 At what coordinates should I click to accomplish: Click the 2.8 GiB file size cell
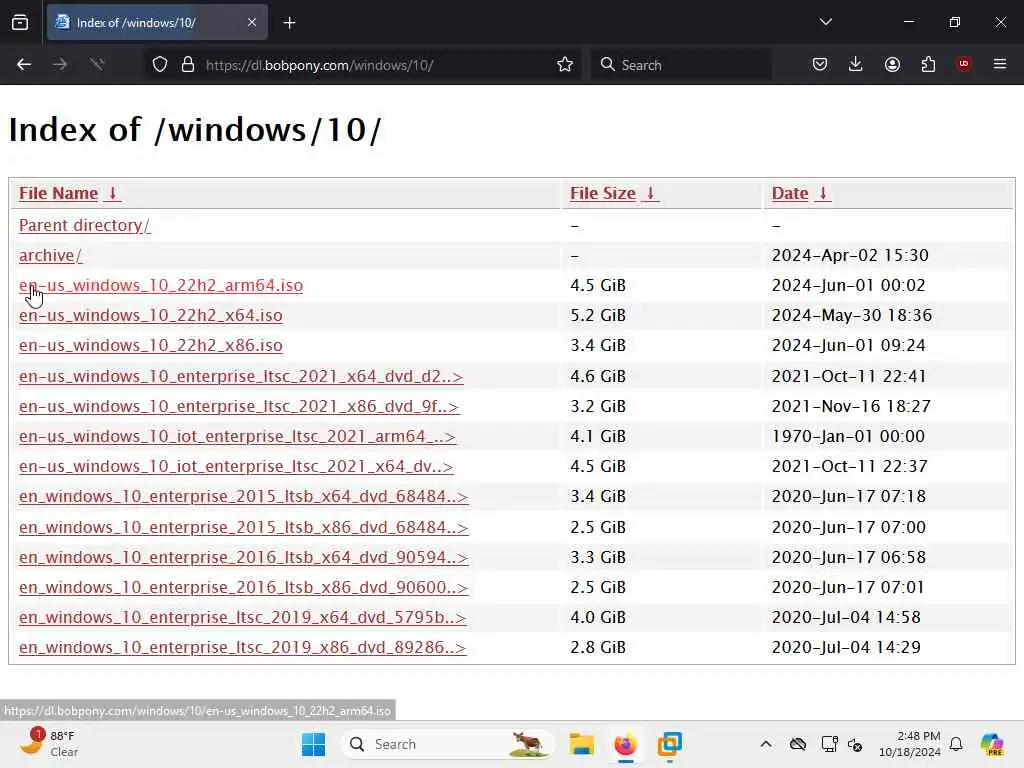598,647
